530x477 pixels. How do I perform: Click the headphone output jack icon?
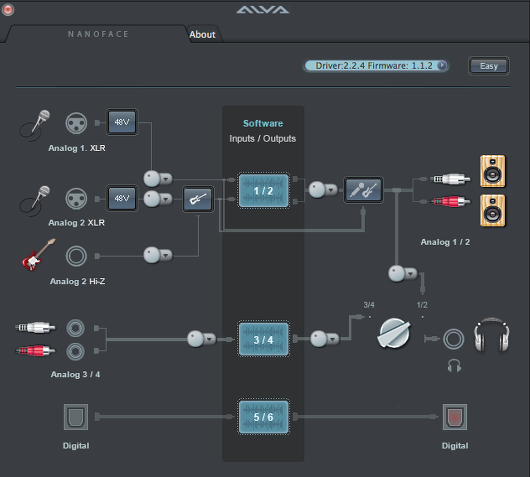coord(454,339)
